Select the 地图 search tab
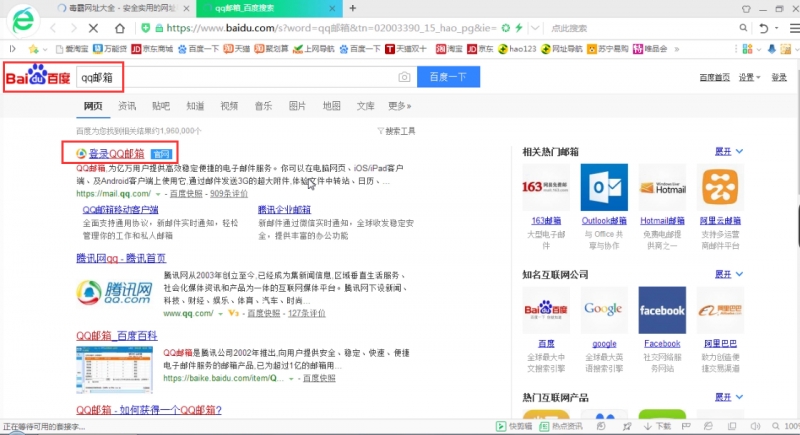This screenshot has width=800, height=435. click(x=331, y=106)
